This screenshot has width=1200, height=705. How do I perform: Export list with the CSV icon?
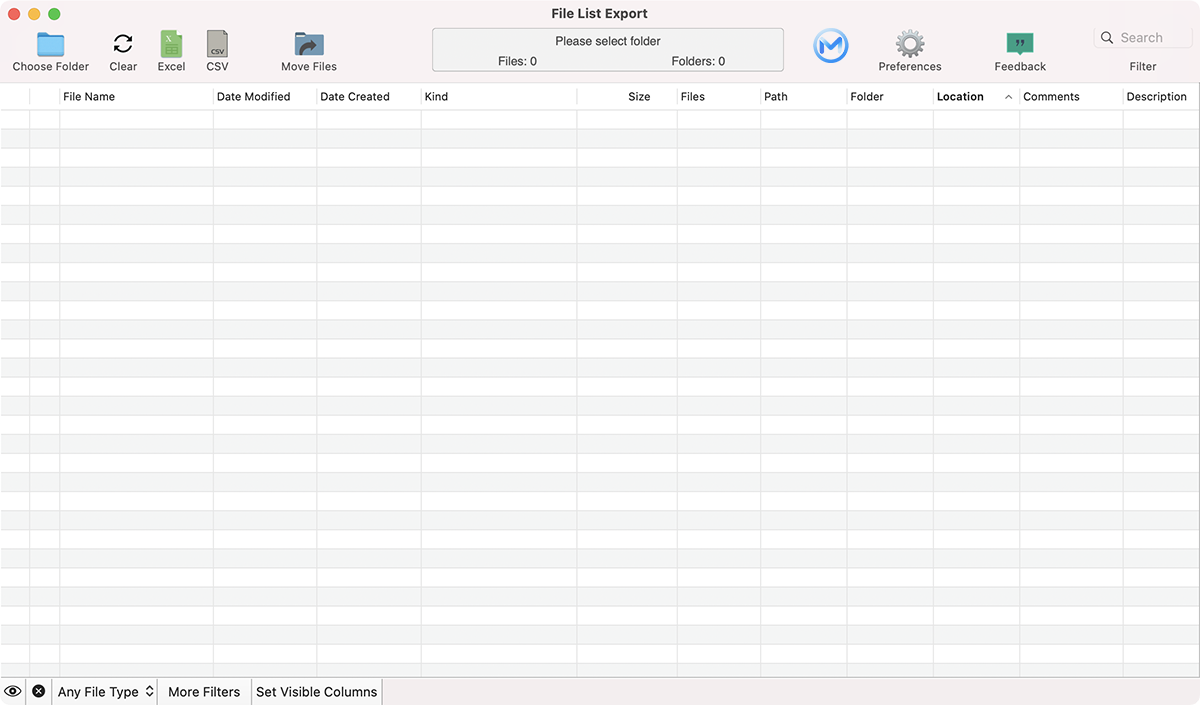tap(217, 44)
